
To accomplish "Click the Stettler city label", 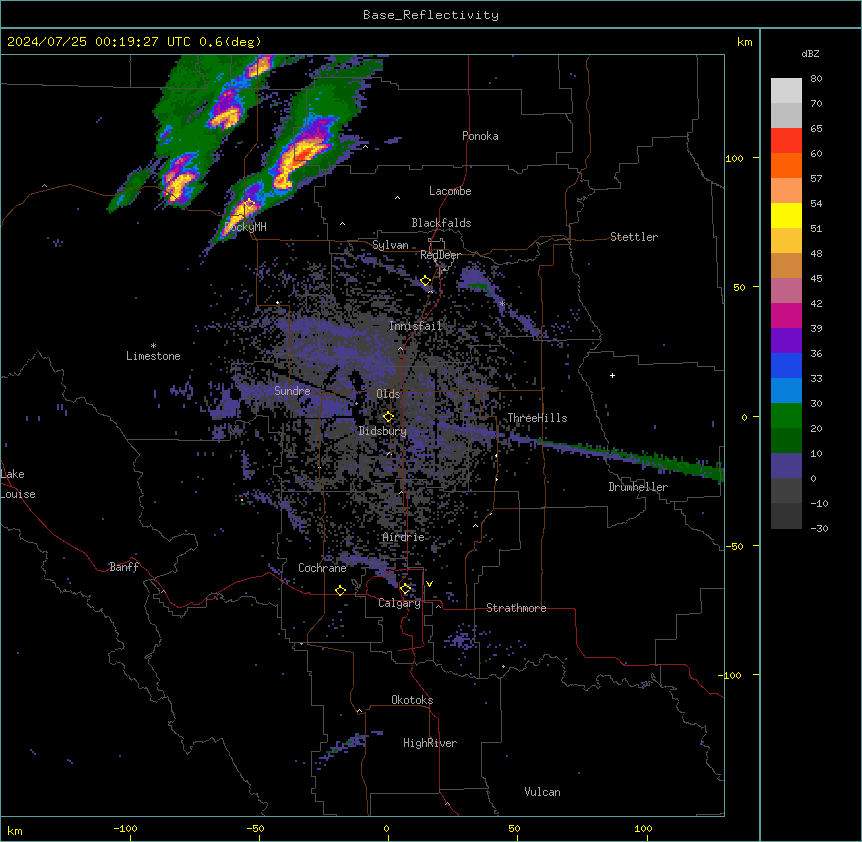I will pyautogui.click(x=634, y=237).
